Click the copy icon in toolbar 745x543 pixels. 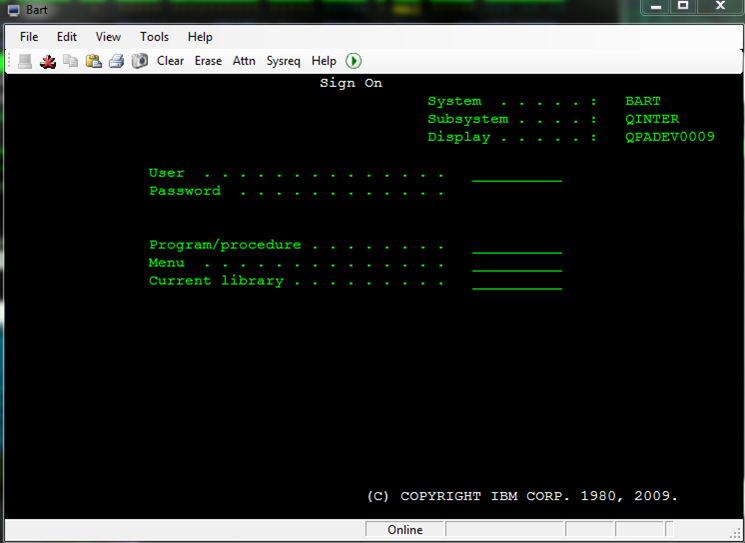71,61
